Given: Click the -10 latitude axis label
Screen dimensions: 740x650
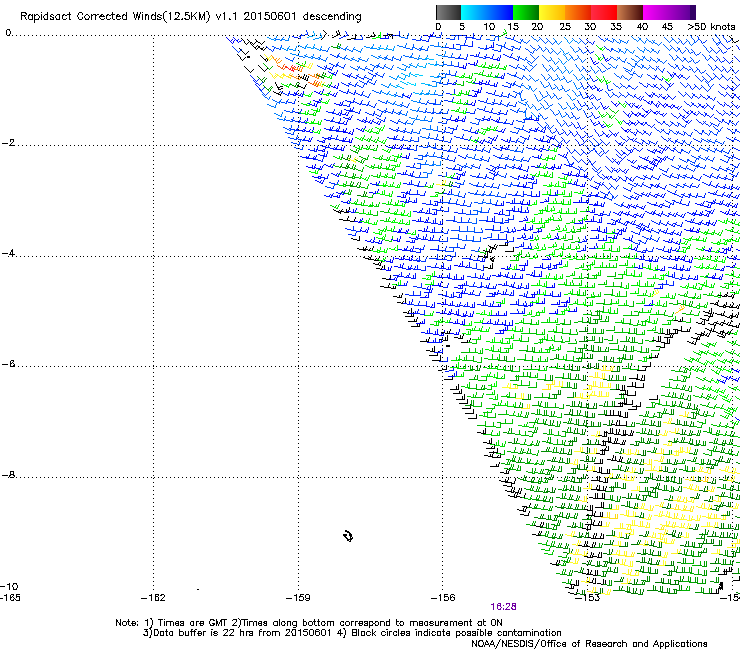Looking at the screenshot, I should tap(9, 586).
